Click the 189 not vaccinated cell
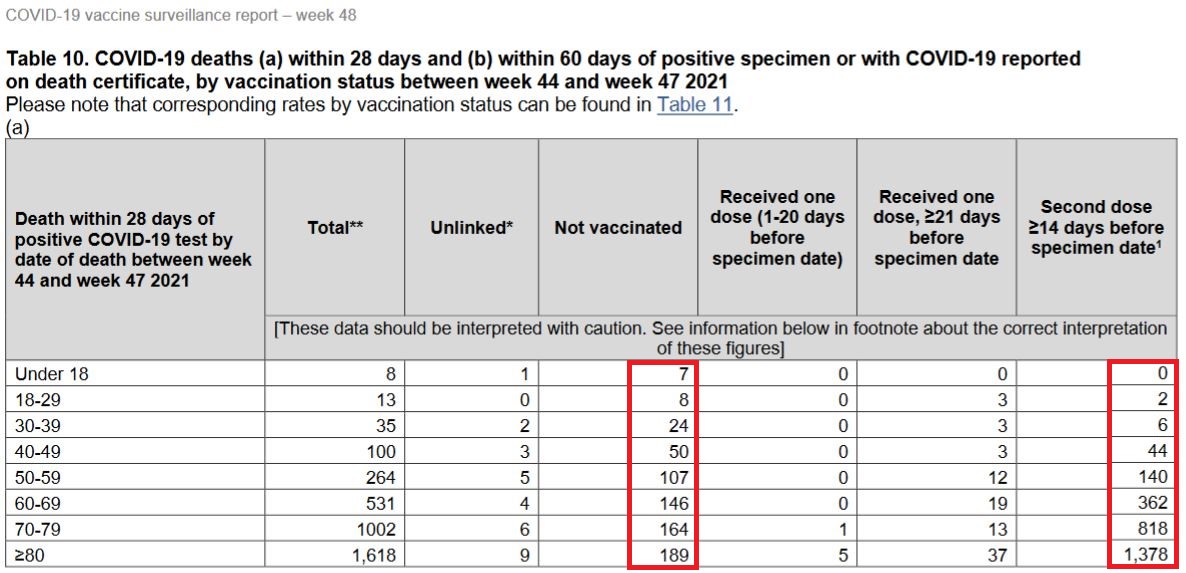 pos(673,556)
